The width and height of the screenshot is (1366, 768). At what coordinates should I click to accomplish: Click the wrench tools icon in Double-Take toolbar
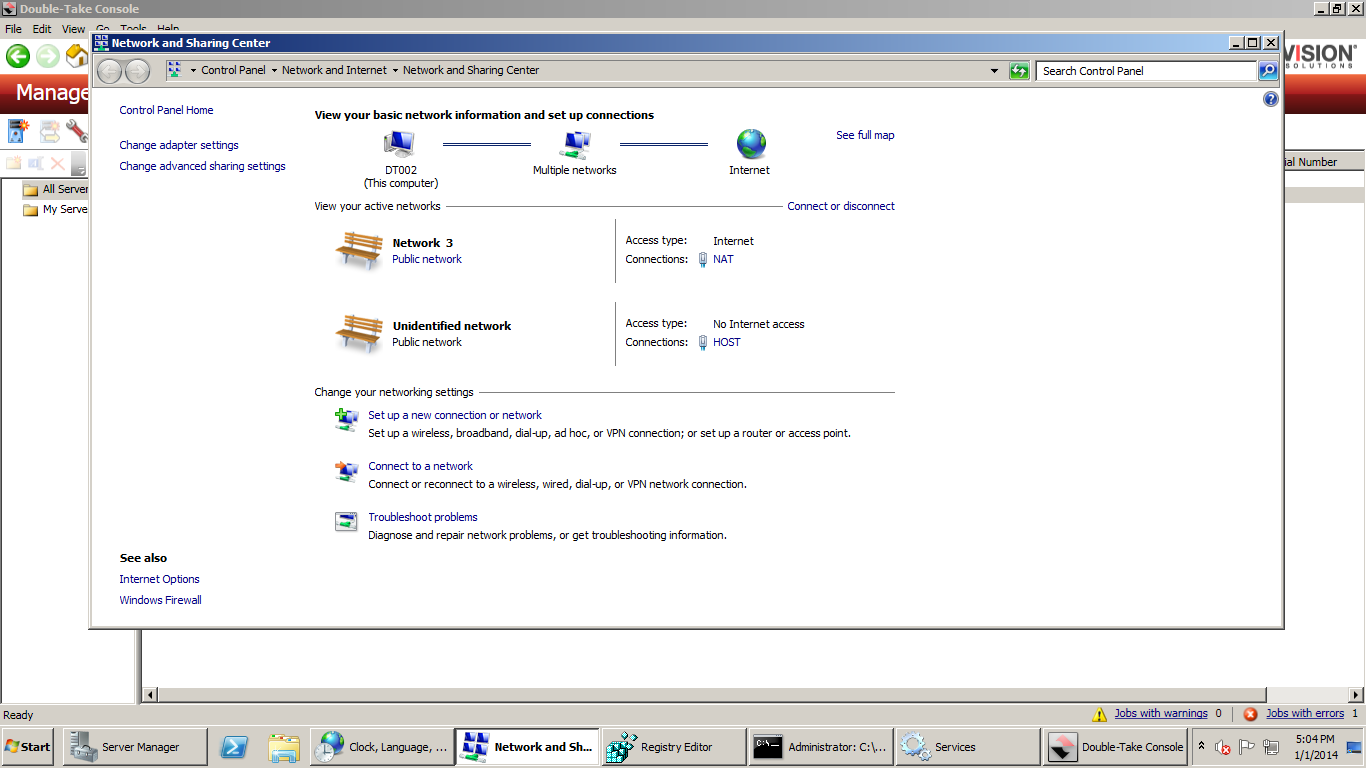point(77,131)
